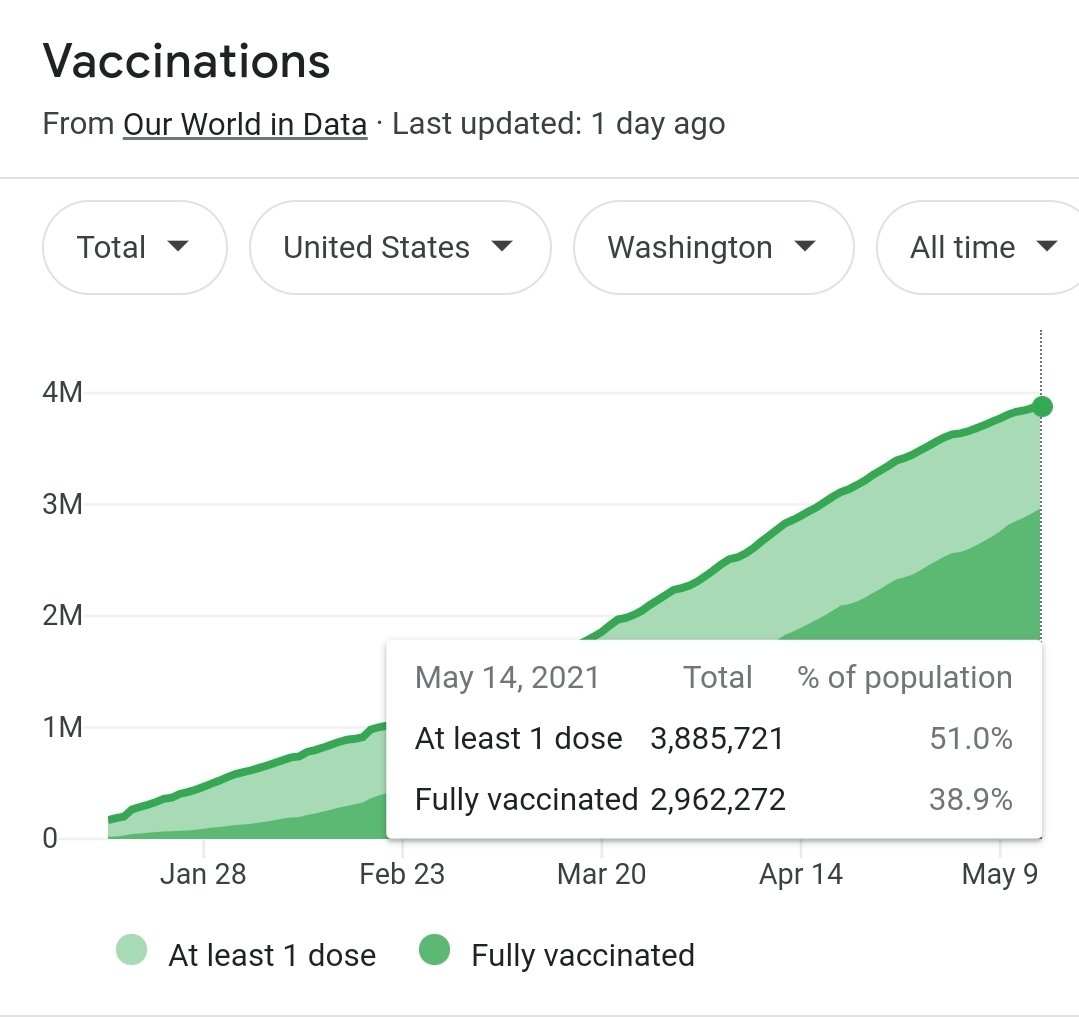This screenshot has width=1079, height=1017.
Task: Click the arrow icon beside United States
Action: (502, 246)
